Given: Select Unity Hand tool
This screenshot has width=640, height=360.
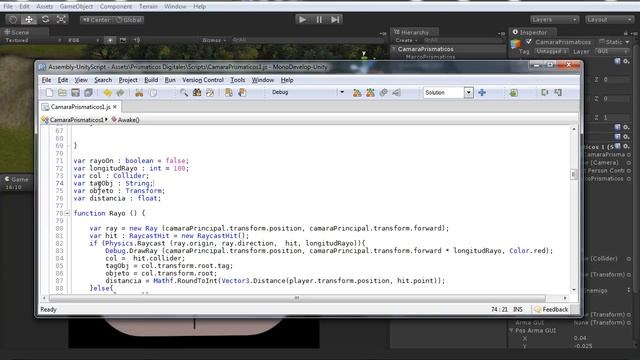Looking at the screenshot, I should [x=13, y=19].
